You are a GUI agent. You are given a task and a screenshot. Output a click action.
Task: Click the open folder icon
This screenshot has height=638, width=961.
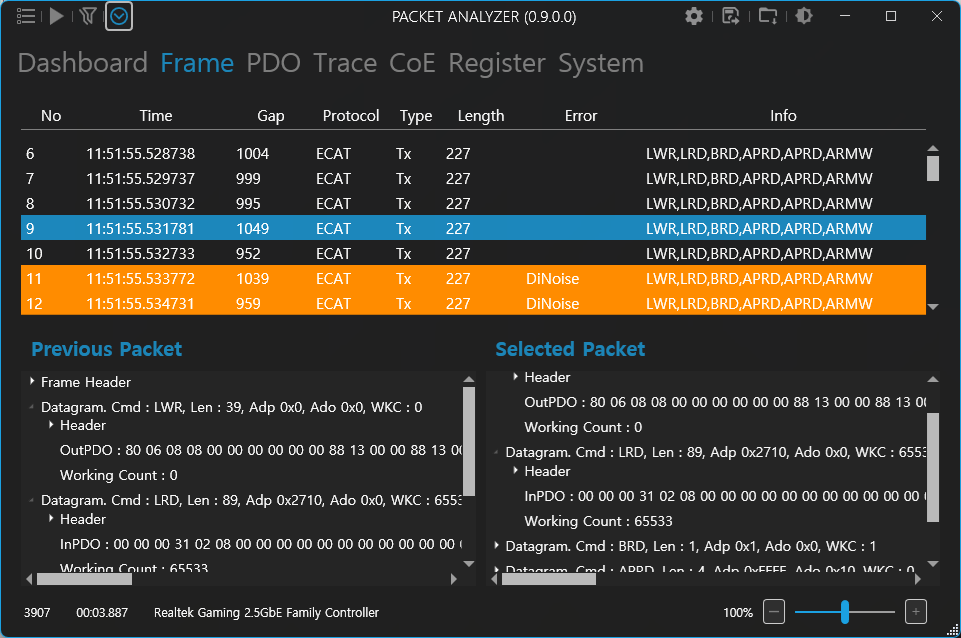(x=768, y=16)
